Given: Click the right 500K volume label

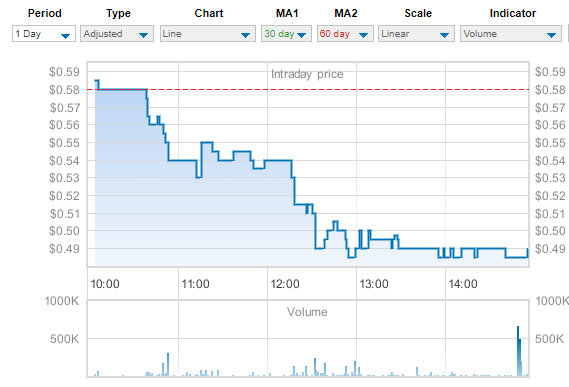Looking at the screenshot, I should coord(549,339).
